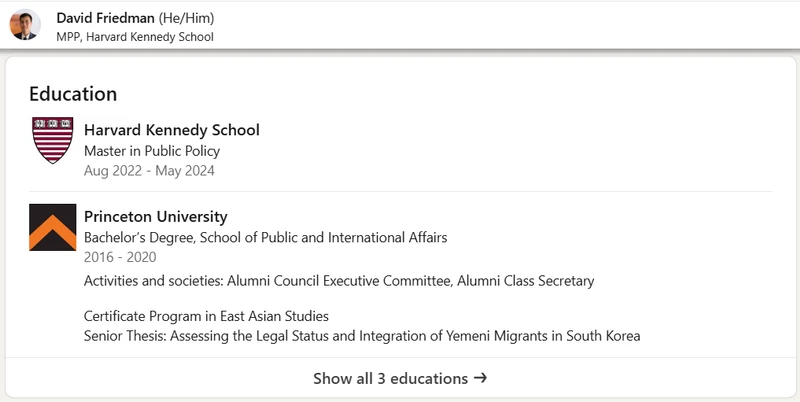Click David Friedman's profile photo

pyautogui.click(x=25, y=25)
